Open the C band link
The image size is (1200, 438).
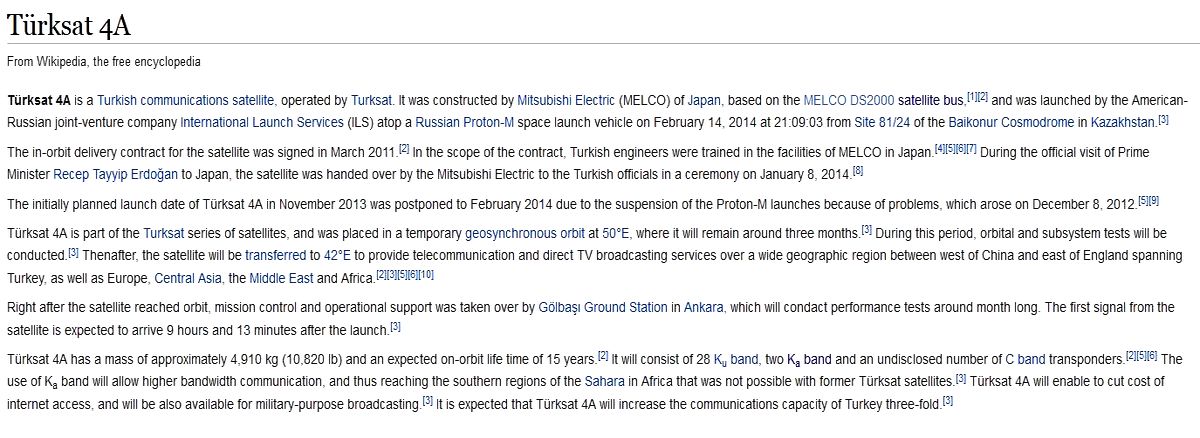point(1024,358)
